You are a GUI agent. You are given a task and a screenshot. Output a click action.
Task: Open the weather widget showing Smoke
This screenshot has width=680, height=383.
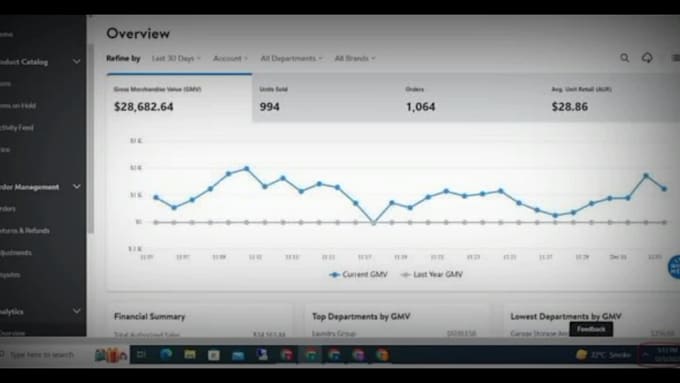coord(603,355)
